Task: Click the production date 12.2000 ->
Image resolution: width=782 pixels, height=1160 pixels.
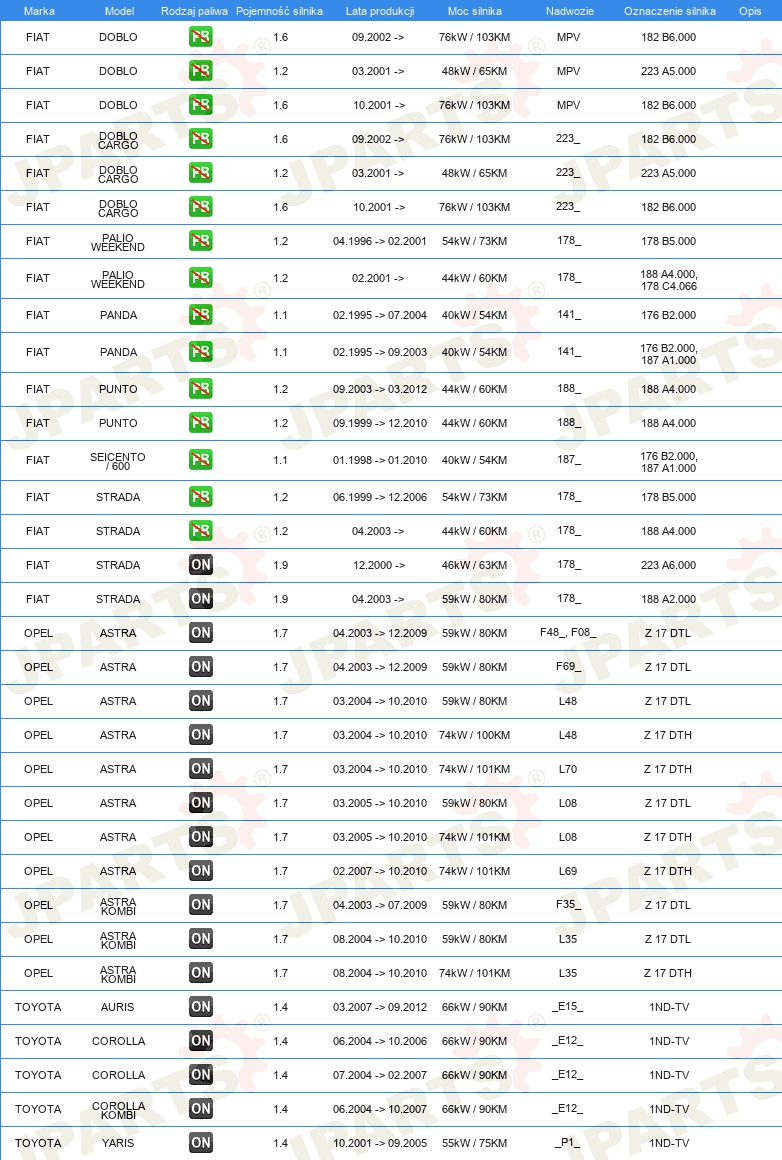Action: point(379,565)
